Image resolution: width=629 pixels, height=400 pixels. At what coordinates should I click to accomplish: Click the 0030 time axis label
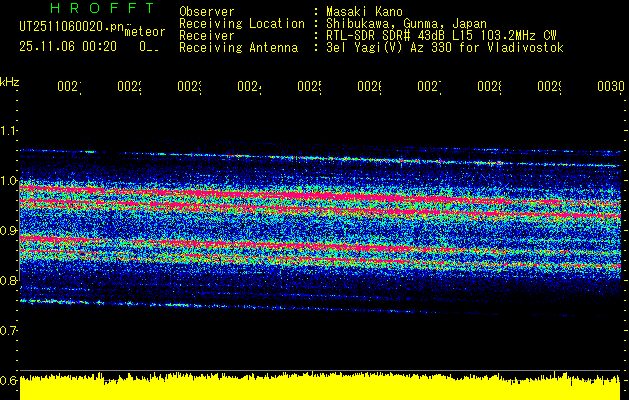pos(611,86)
